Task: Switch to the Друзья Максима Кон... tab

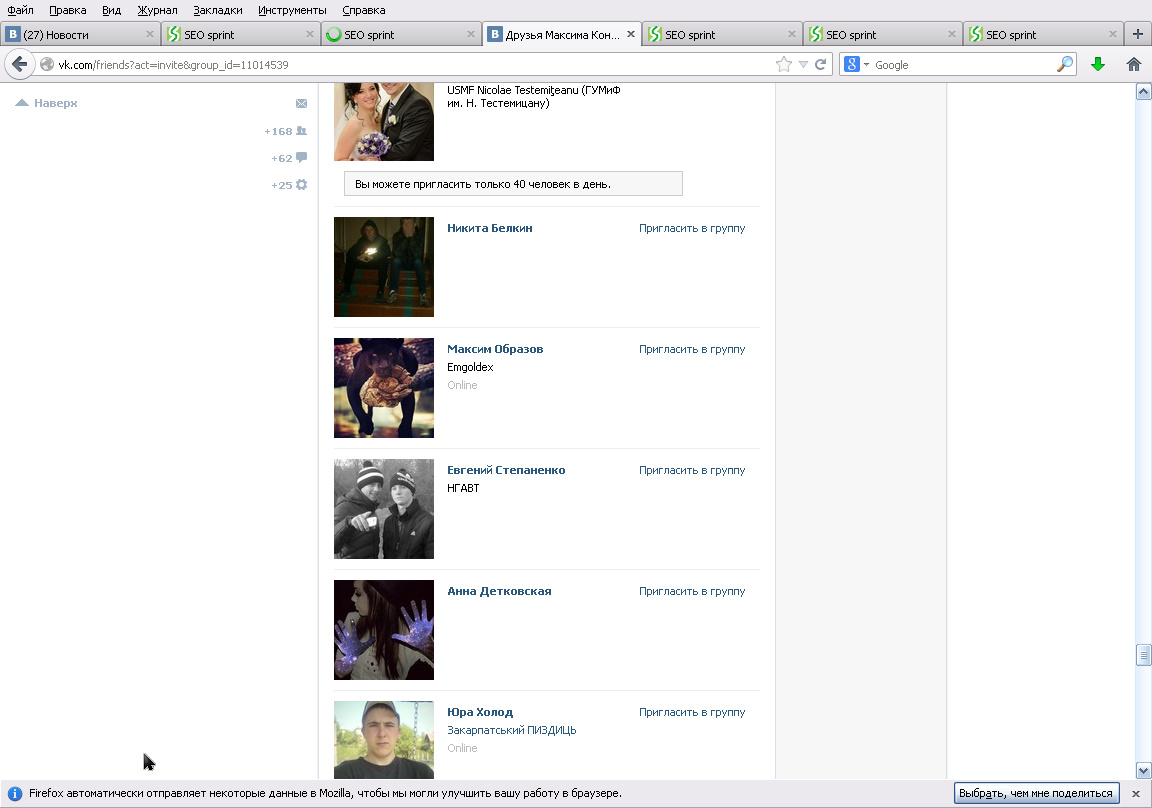Action: 562,35
